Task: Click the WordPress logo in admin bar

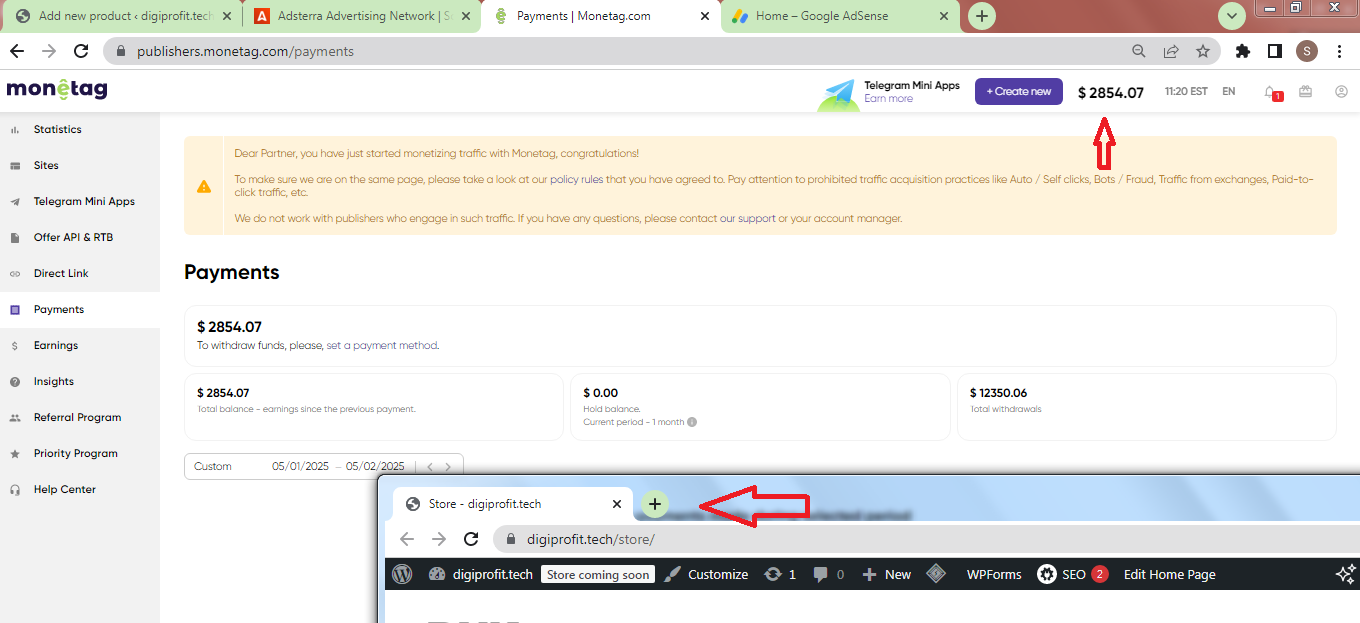Action: (x=402, y=574)
